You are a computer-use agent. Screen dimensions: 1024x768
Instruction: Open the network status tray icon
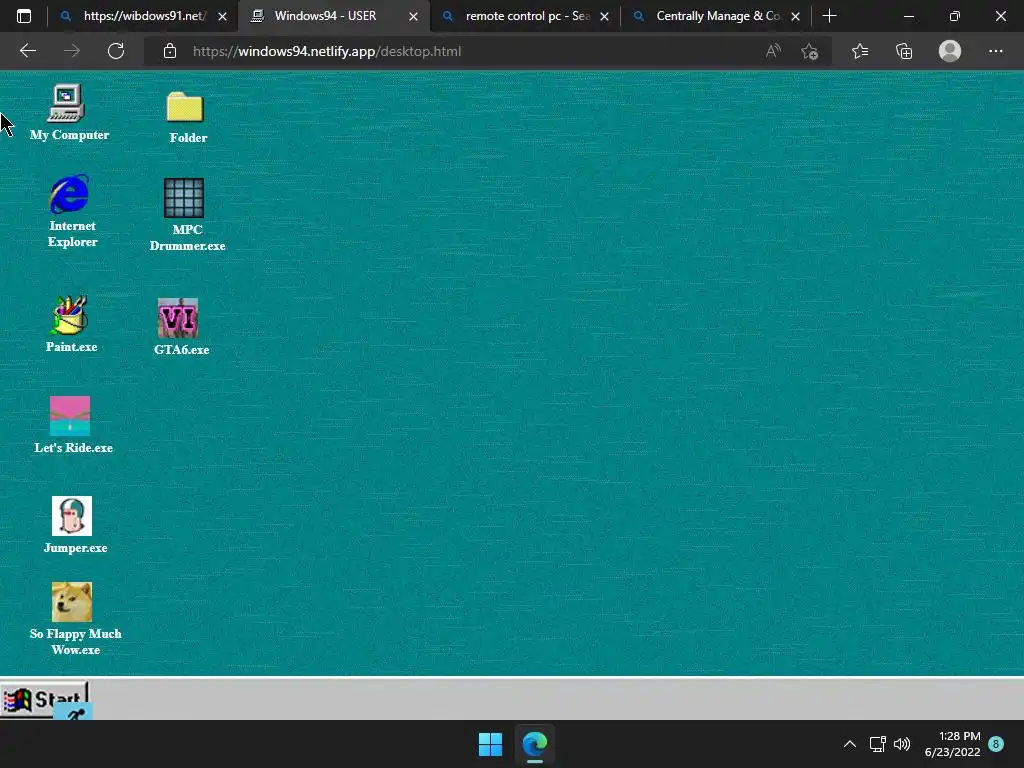(877, 744)
